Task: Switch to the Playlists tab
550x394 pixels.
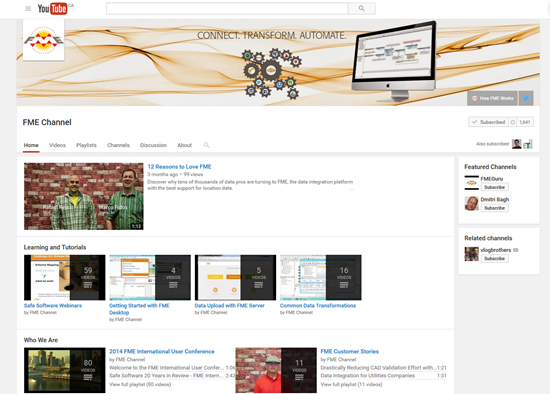Action: pyautogui.click(x=86, y=145)
